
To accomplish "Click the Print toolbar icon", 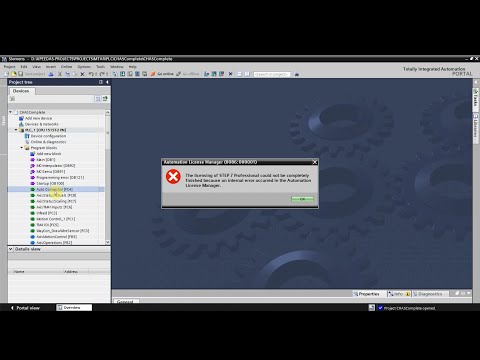I will point(51,74).
